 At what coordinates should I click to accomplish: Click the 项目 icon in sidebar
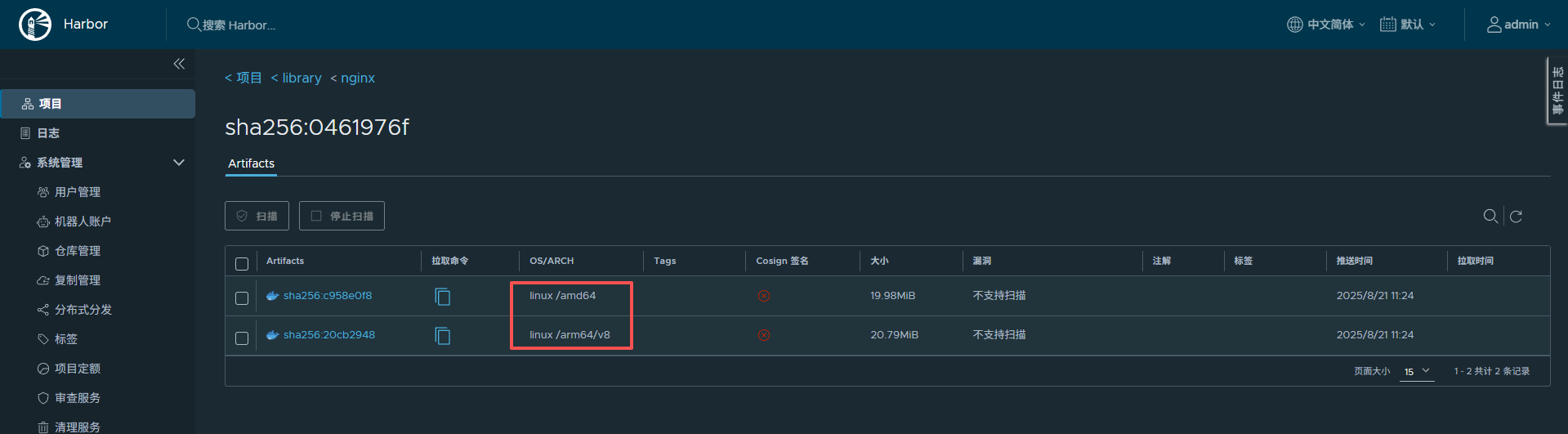point(28,104)
